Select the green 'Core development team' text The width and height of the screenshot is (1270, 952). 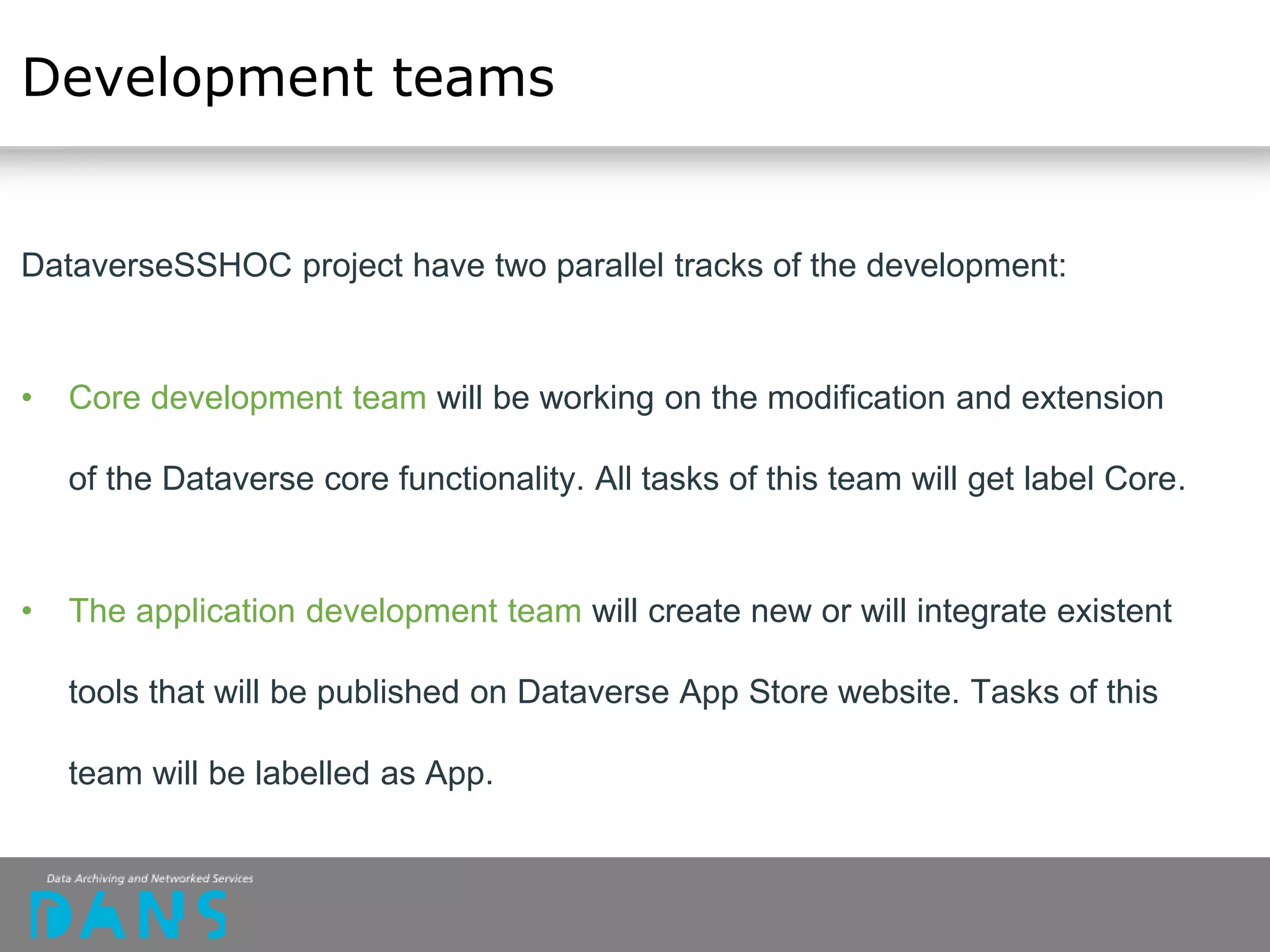click(x=247, y=398)
